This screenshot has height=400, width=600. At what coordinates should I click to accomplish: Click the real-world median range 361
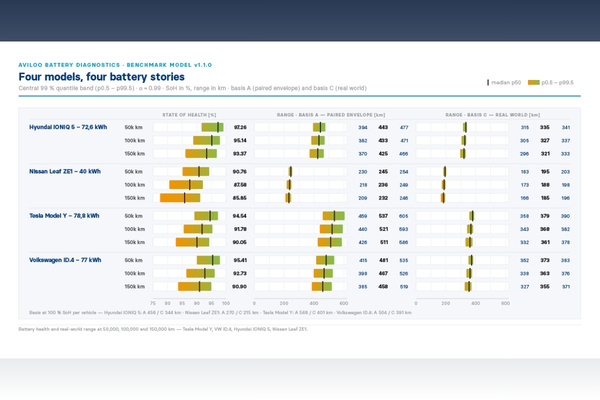point(545,242)
